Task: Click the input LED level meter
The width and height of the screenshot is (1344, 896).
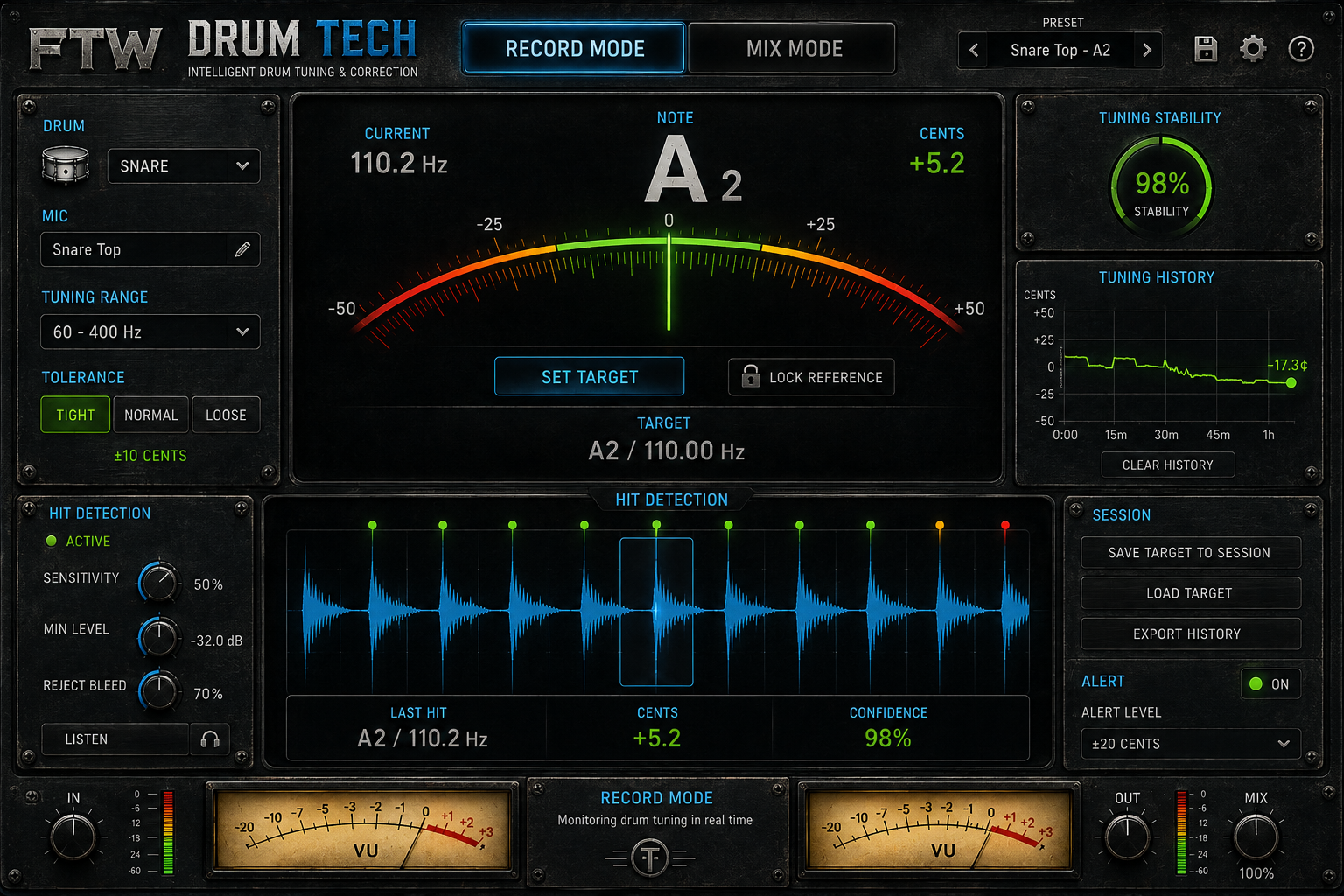Action: (x=168, y=832)
